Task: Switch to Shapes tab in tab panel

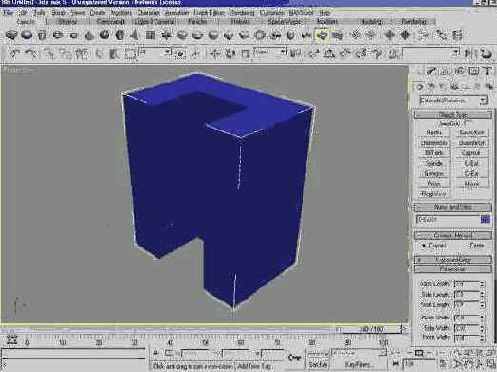Action: 67,22
